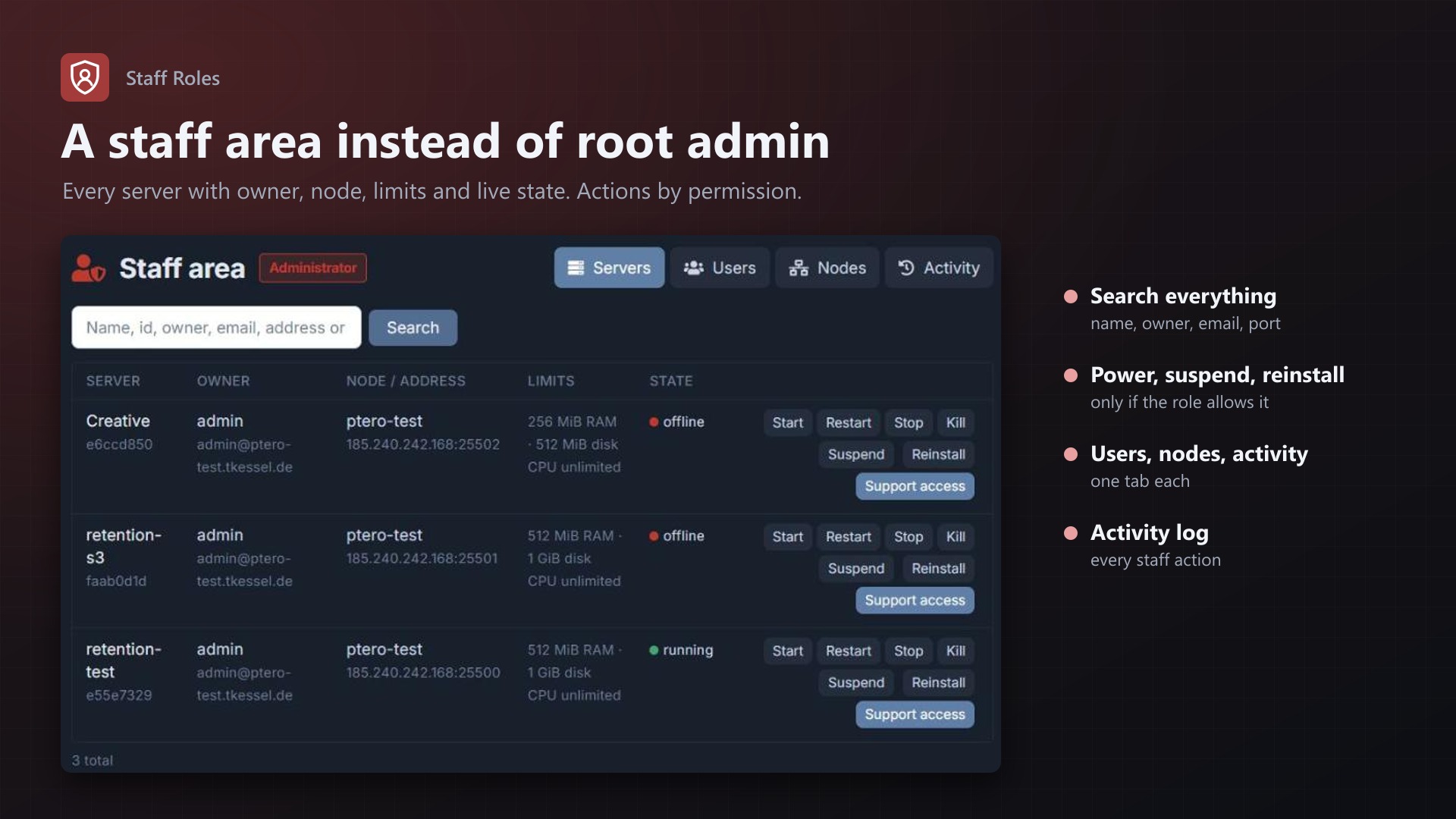Open the Activity tab
Viewport: 1456px width, 819px height.
[939, 268]
